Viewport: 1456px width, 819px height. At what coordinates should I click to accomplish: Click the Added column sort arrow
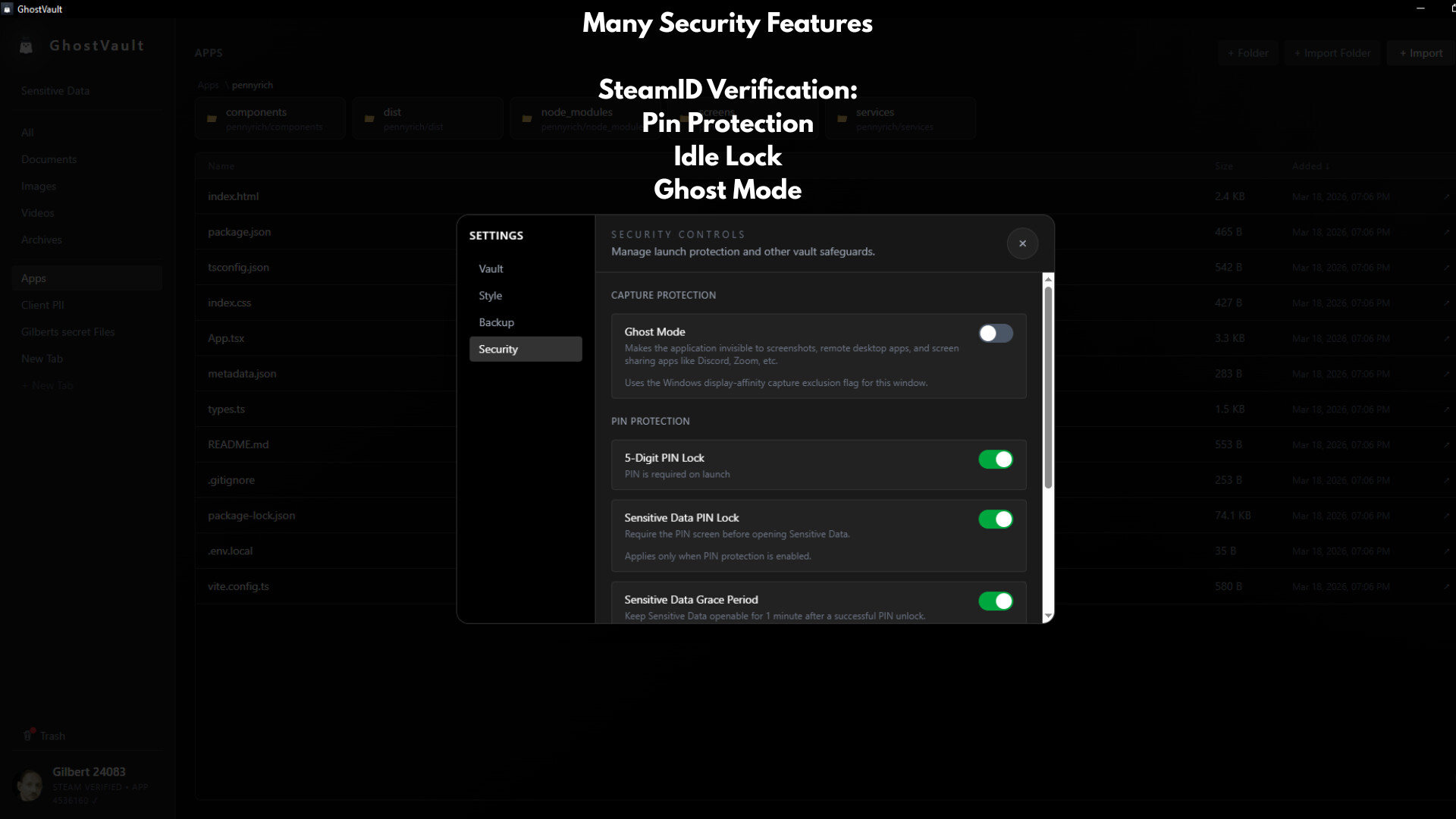tap(1327, 166)
